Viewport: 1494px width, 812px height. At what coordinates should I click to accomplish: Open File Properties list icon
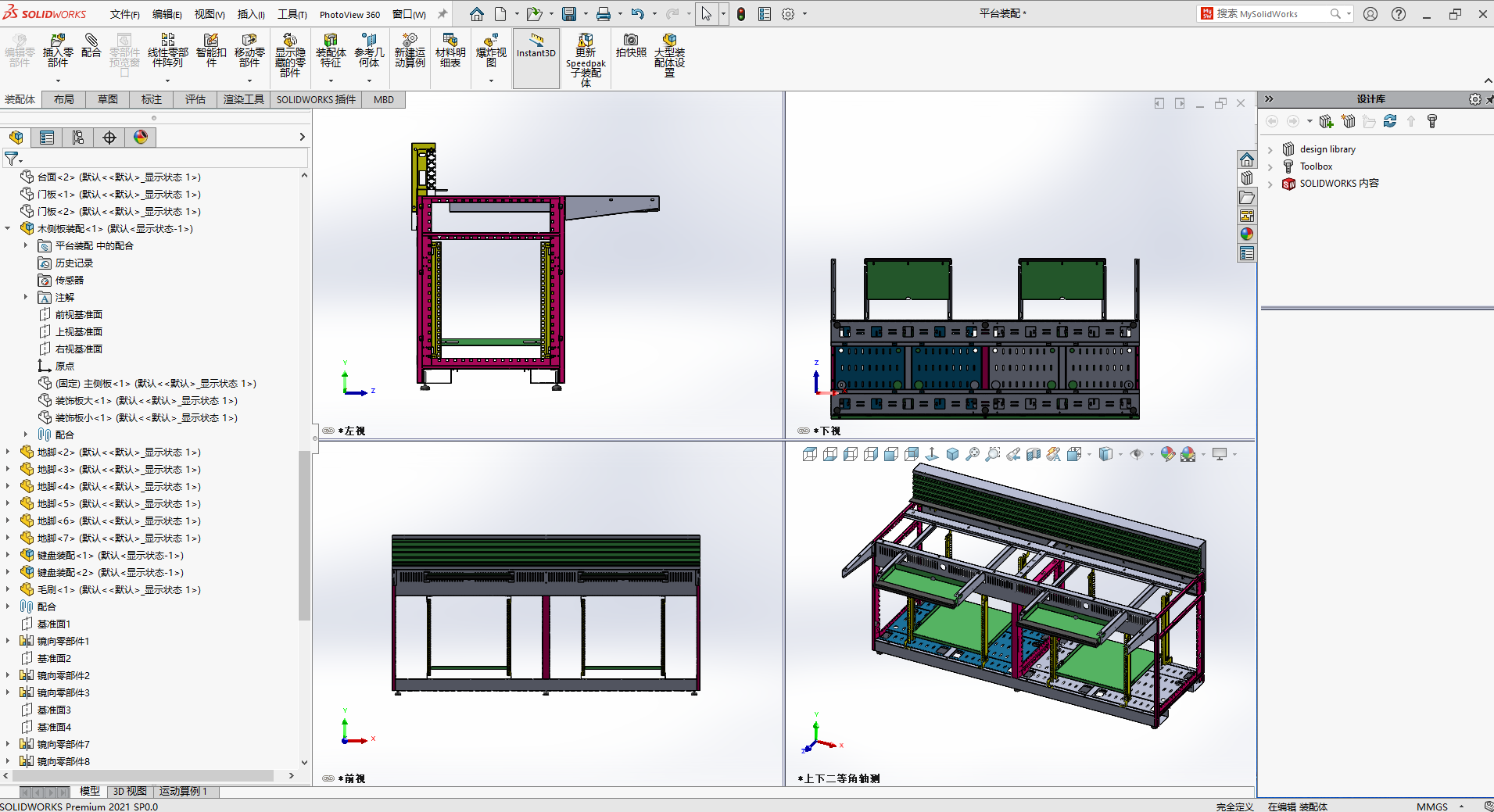(x=765, y=14)
